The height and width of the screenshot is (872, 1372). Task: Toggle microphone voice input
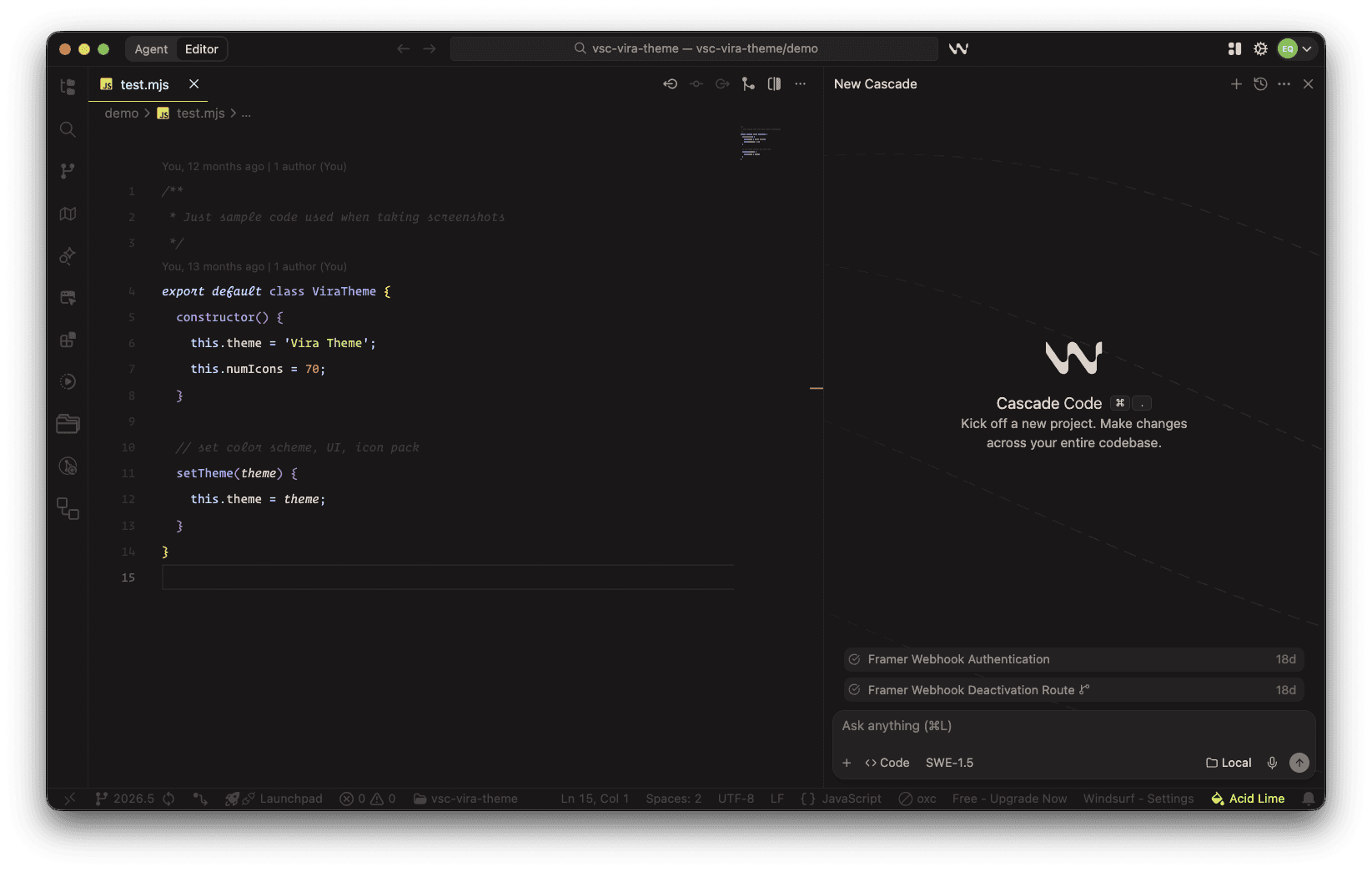(x=1272, y=763)
